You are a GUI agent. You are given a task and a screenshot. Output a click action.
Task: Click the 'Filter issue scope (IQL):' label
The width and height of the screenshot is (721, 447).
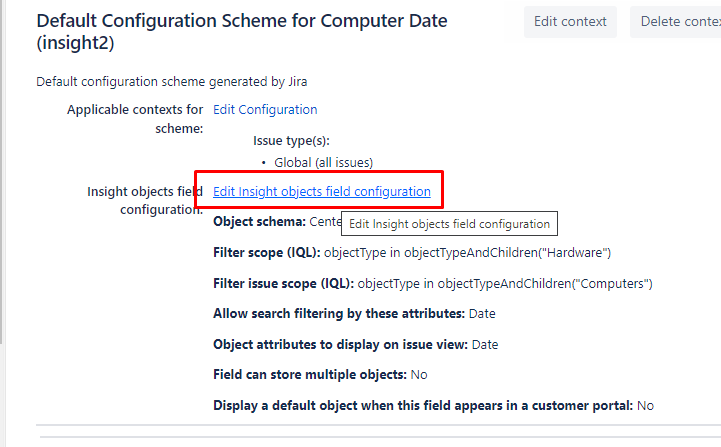coord(283,284)
